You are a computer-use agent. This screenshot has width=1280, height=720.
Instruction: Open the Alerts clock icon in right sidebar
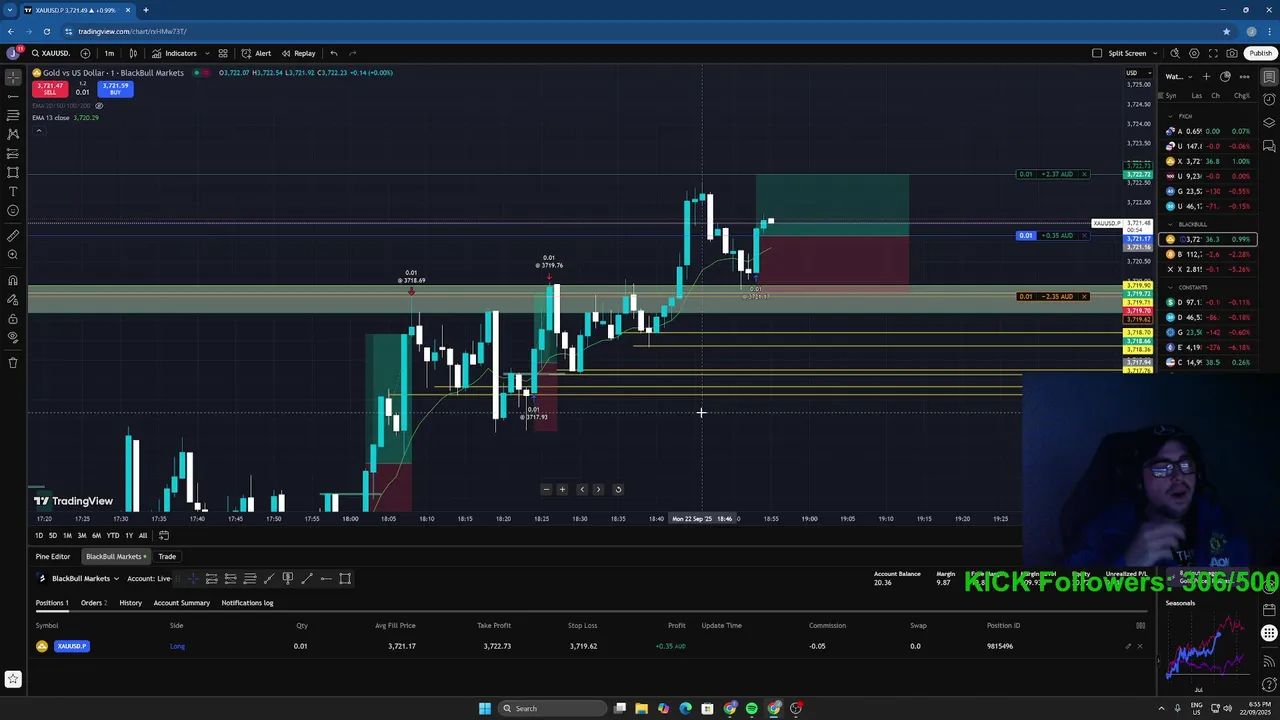1269,100
